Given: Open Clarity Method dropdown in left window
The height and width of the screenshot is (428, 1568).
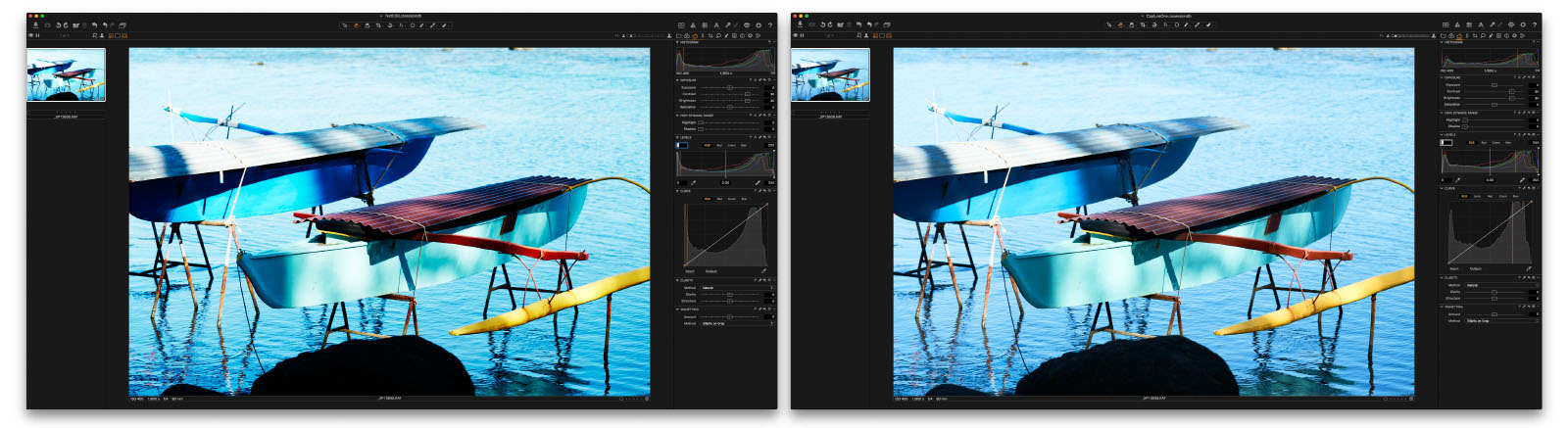Looking at the screenshot, I should click(737, 288).
